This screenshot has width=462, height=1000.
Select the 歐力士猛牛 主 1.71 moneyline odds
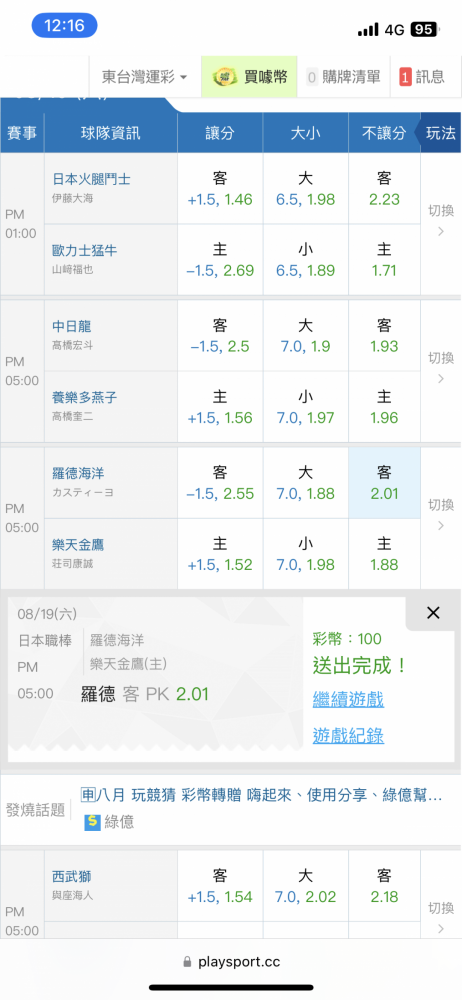point(384,260)
